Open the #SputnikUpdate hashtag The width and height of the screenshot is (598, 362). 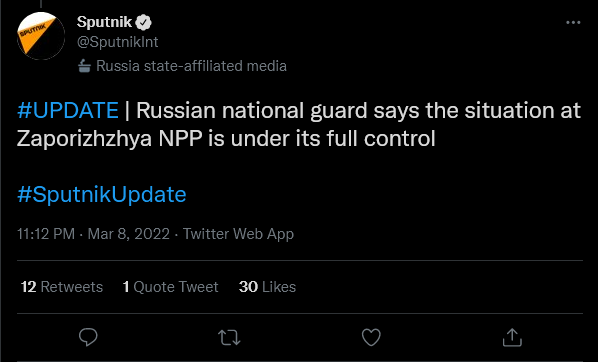pyautogui.click(x=102, y=195)
